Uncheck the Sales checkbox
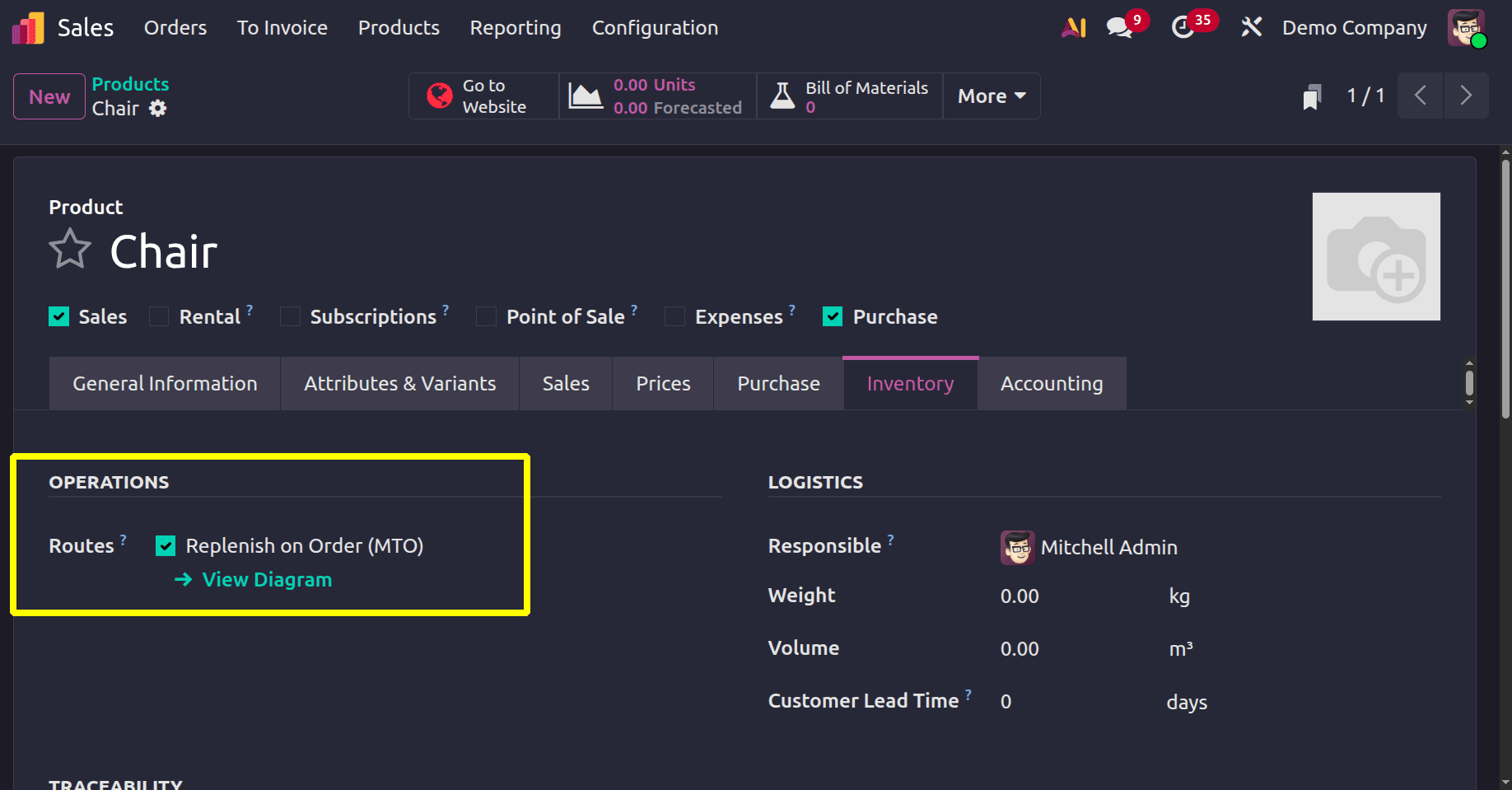This screenshot has width=1512, height=790. (58, 316)
